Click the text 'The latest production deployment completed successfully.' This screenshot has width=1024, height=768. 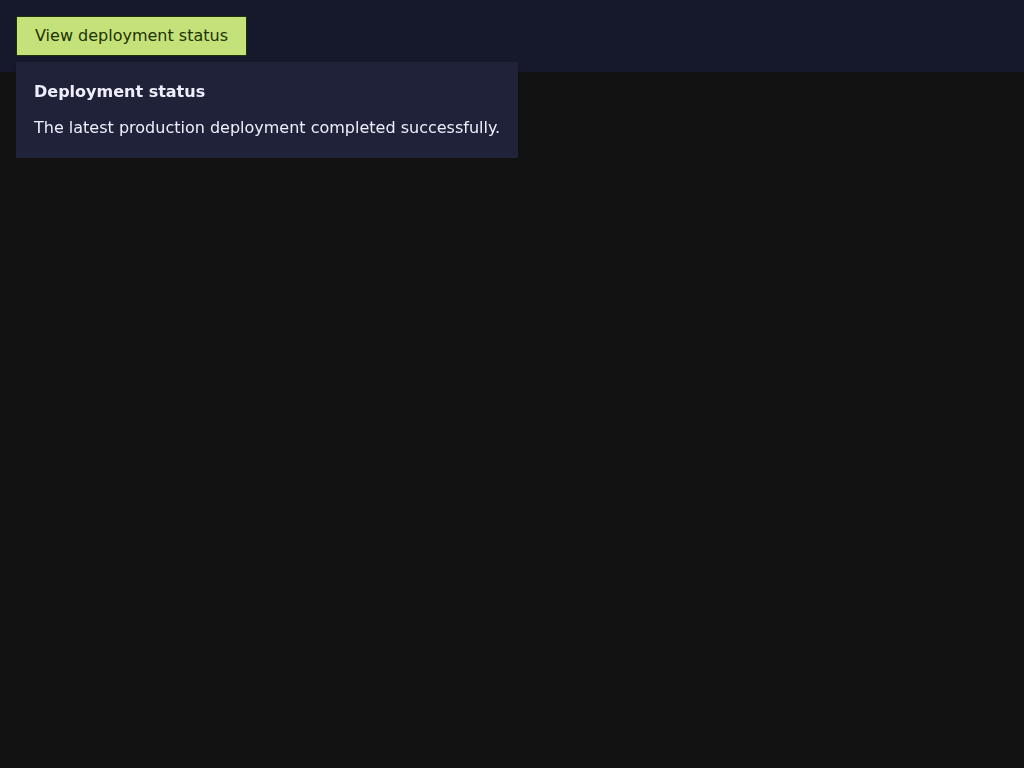tap(266, 128)
